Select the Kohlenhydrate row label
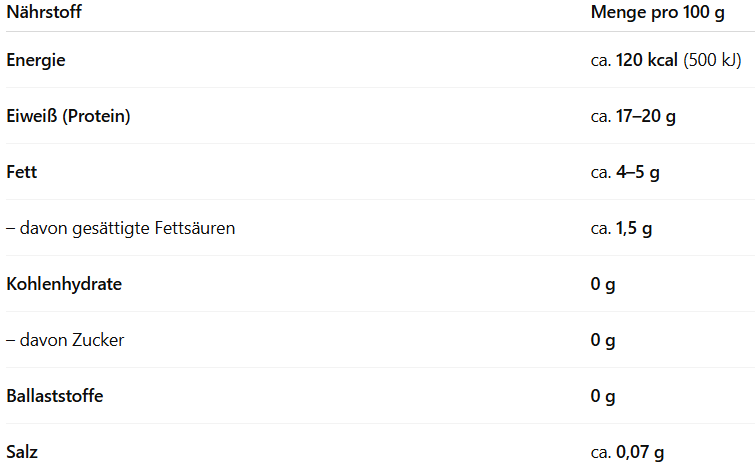 point(64,284)
